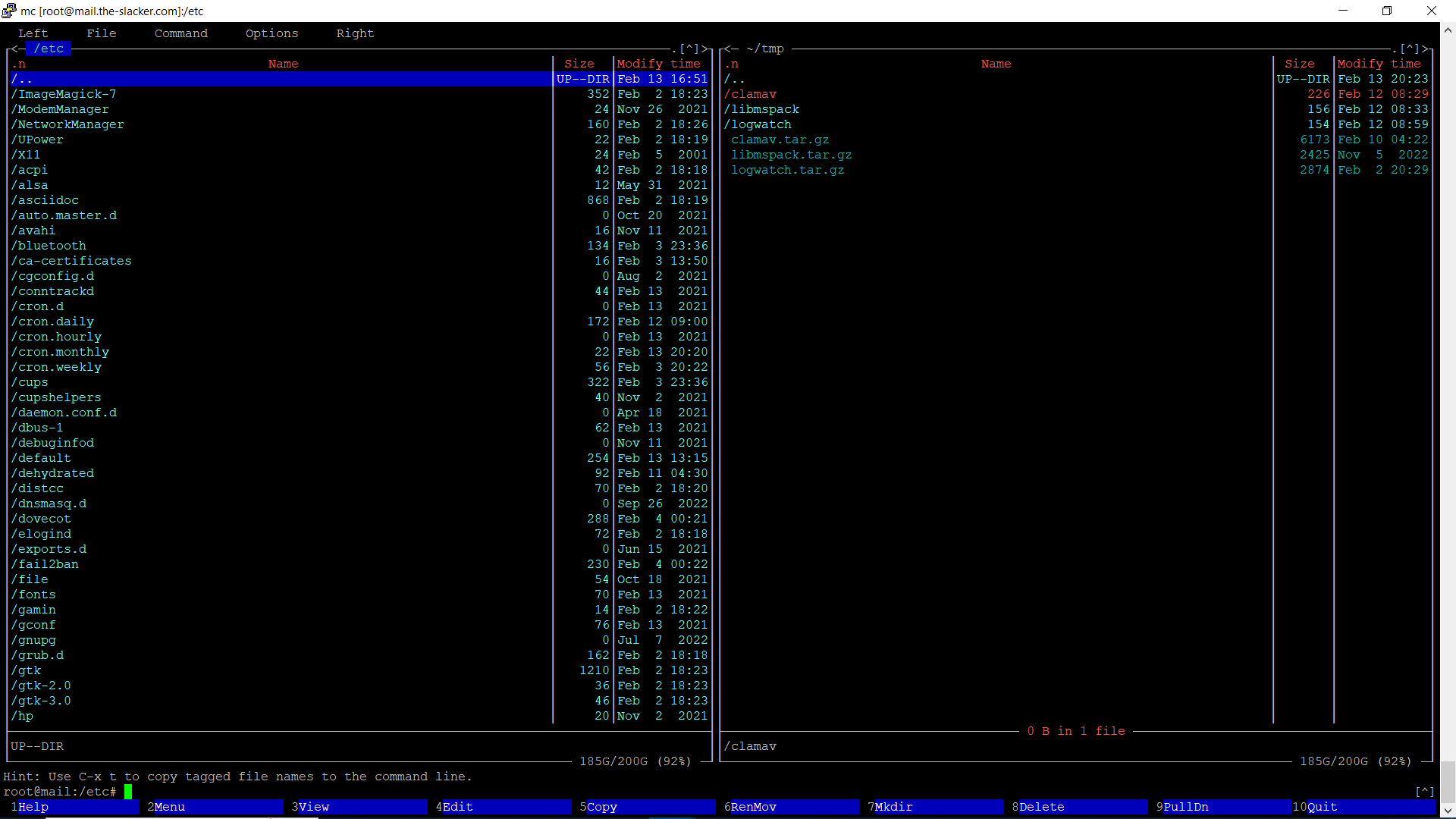Select the /fail2ban directory entry
This screenshot has width=1456, height=819.
pos(45,564)
